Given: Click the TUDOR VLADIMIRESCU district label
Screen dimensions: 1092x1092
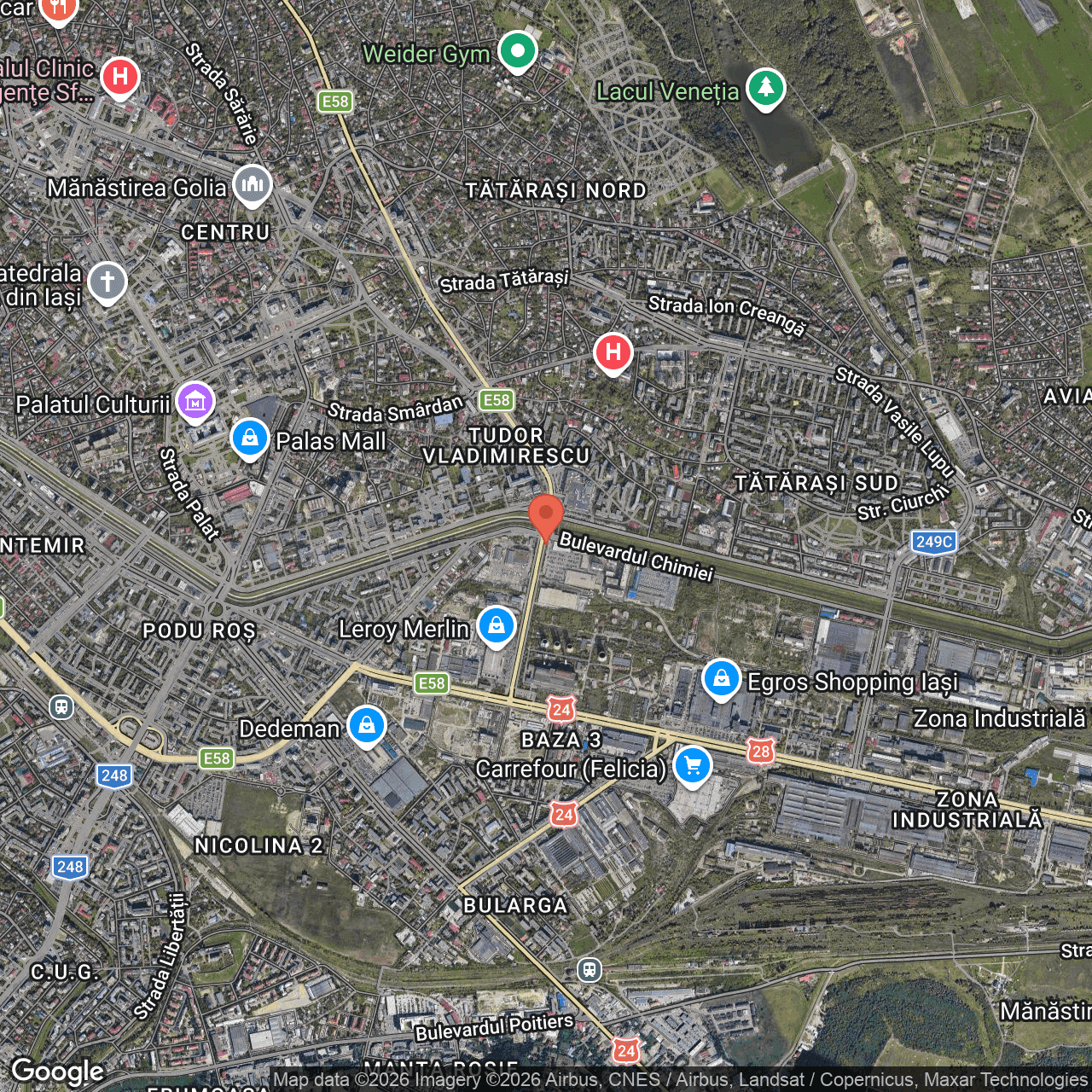Looking at the screenshot, I should tap(506, 445).
